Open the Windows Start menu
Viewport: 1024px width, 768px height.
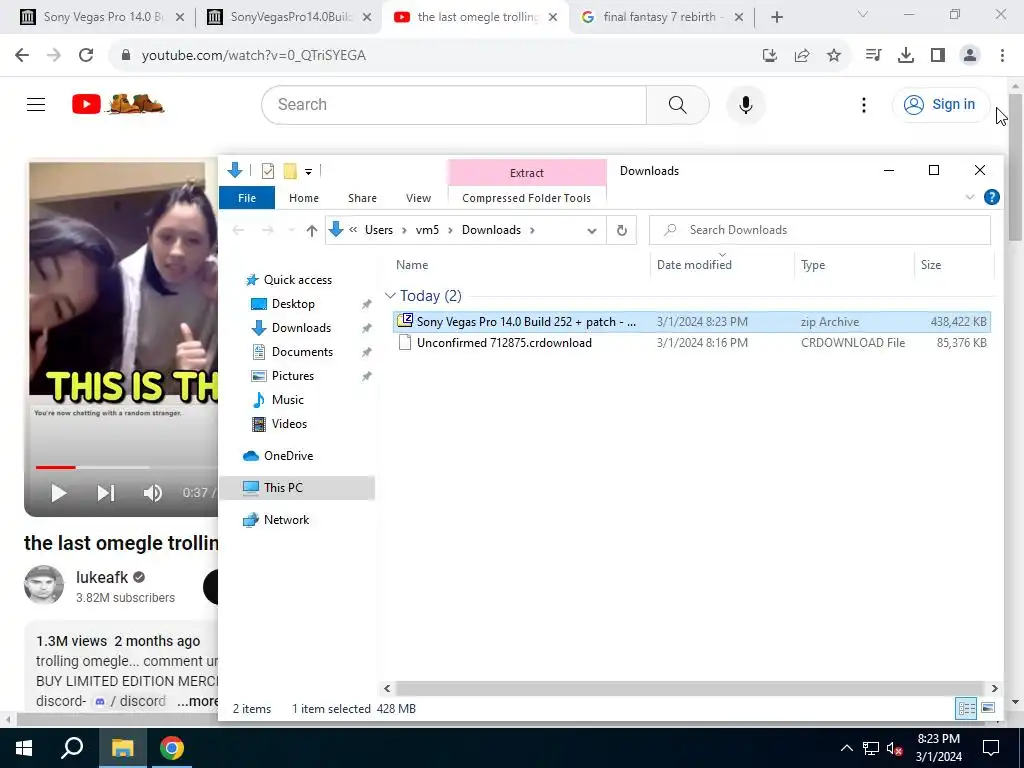(24, 748)
